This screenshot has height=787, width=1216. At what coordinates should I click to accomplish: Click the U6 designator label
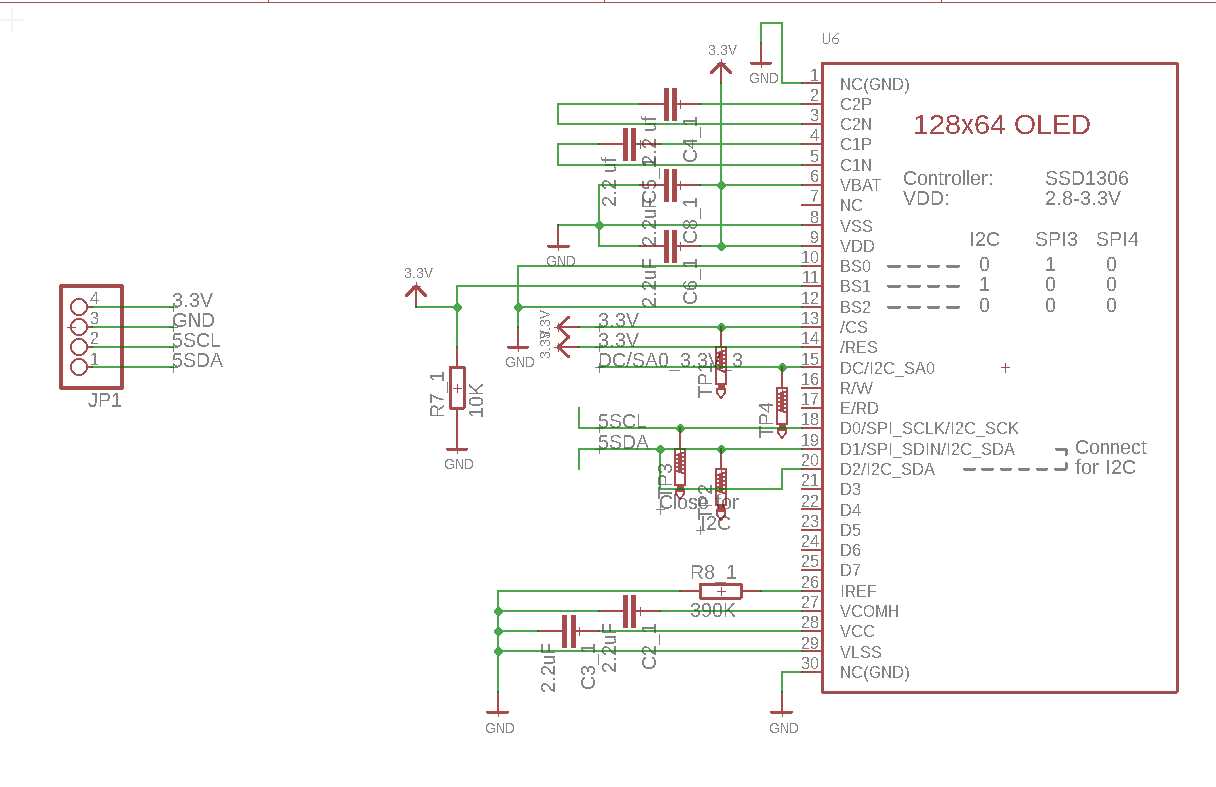click(x=830, y=39)
